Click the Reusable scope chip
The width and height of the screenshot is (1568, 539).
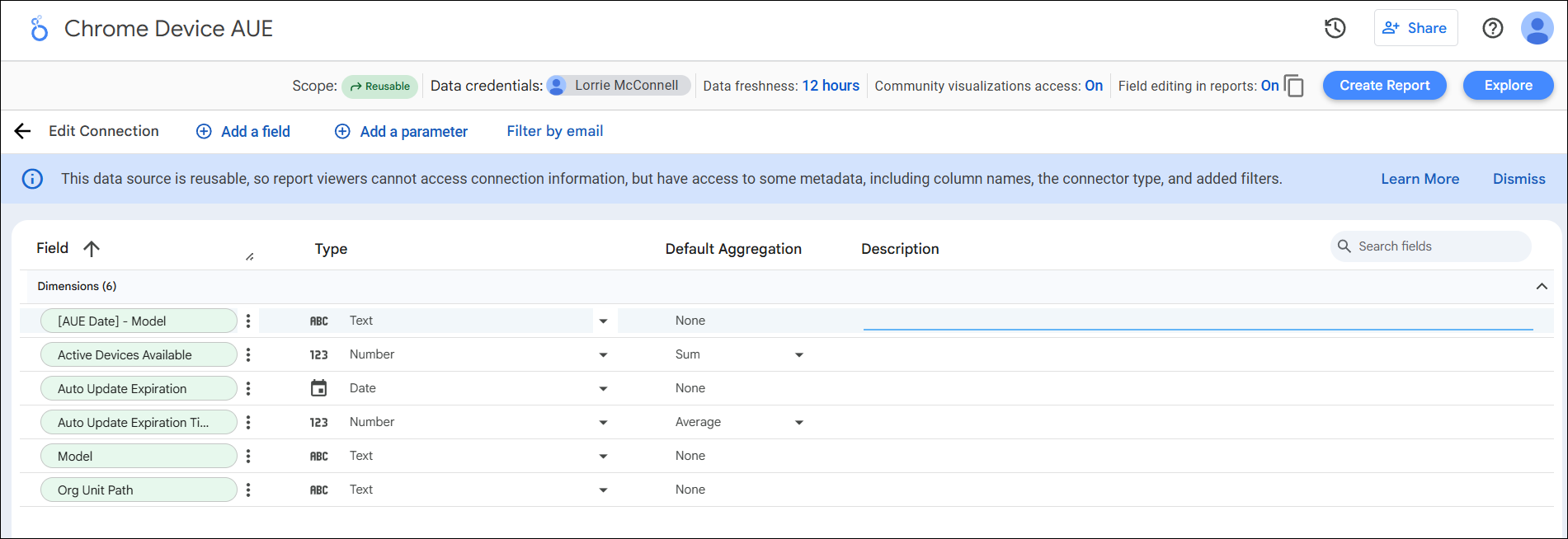(x=380, y=87)
